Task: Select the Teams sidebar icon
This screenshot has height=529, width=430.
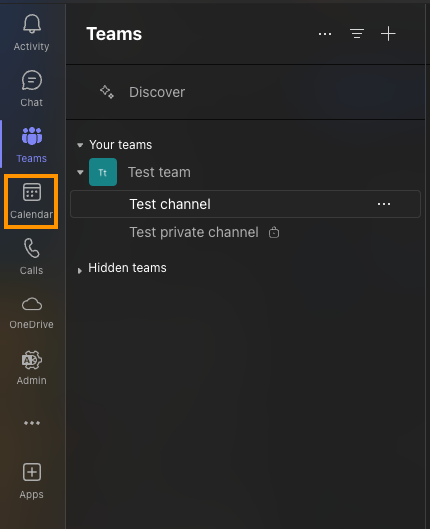Action: point(32,136)
